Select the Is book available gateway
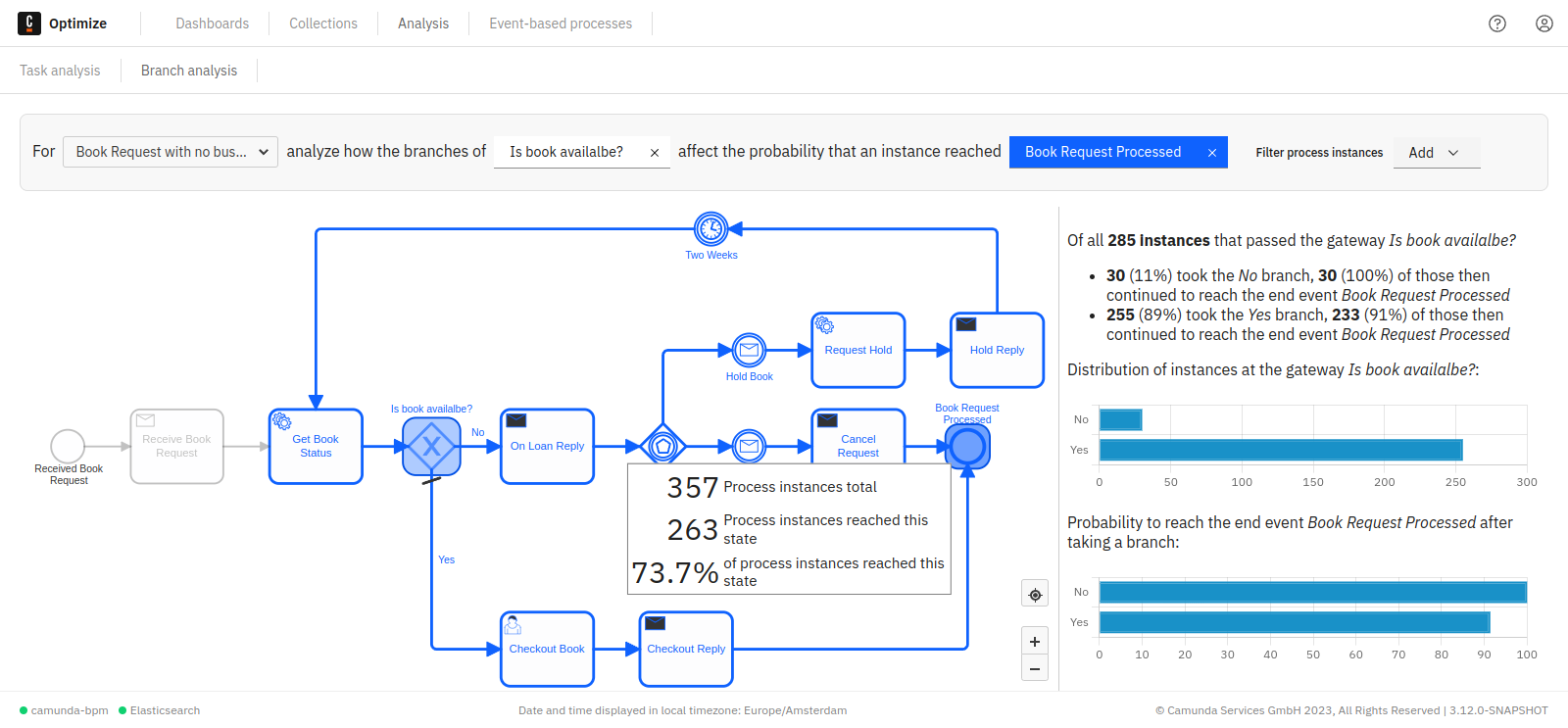Screen dimensions: 1568x728 tap(431, 447)
